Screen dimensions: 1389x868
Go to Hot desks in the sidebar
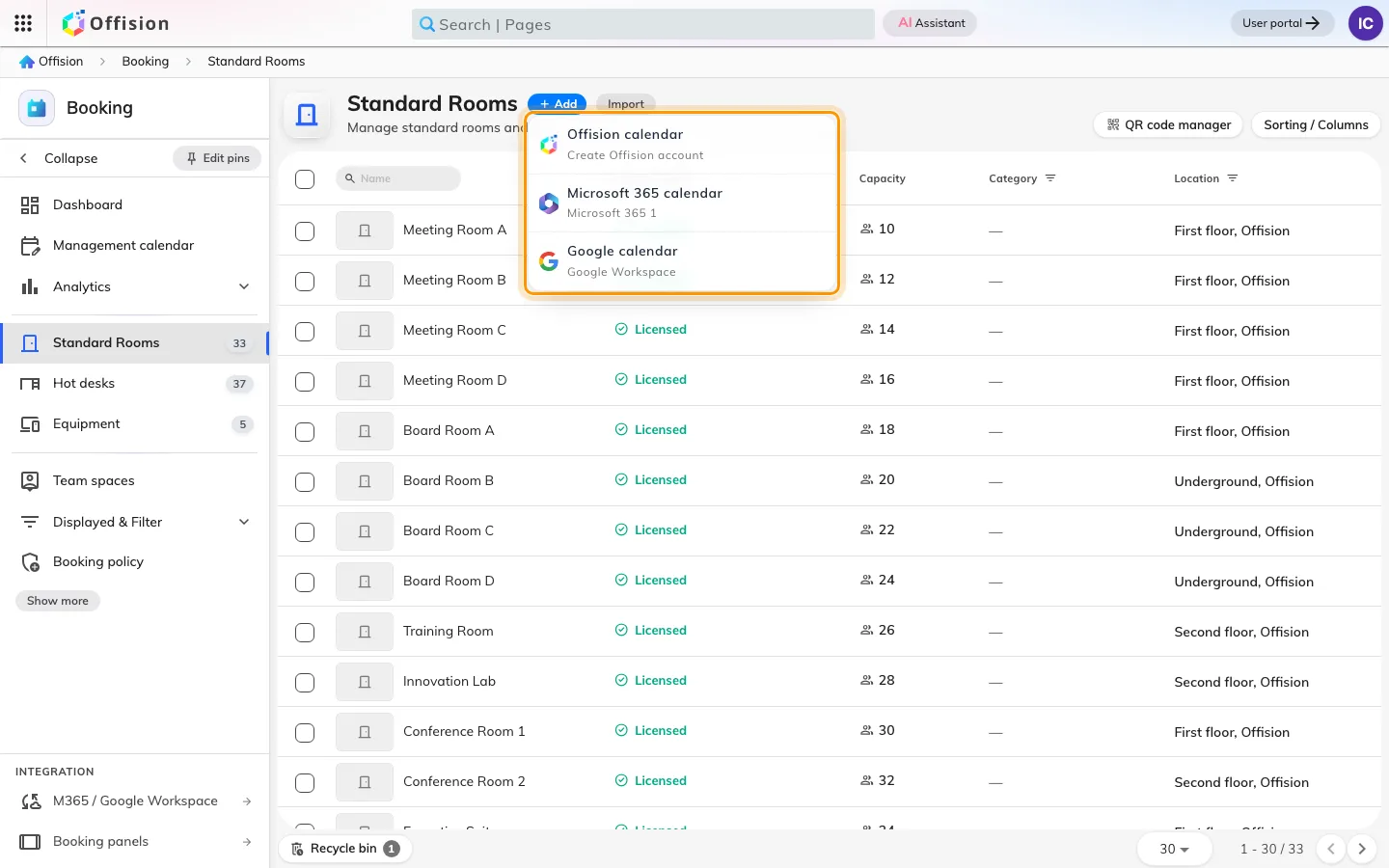pyautogui.click(x=135, y=383)
